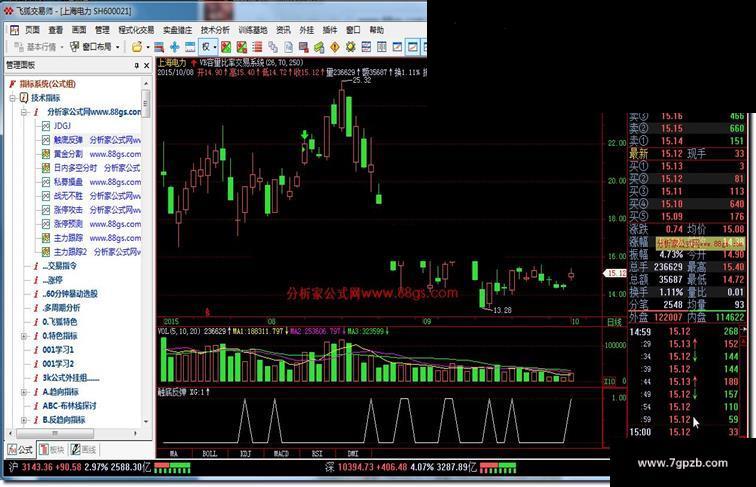The image size is (756, 487).
Task: Click the yellow warning diamond icon
Action: tap(335, 47)
